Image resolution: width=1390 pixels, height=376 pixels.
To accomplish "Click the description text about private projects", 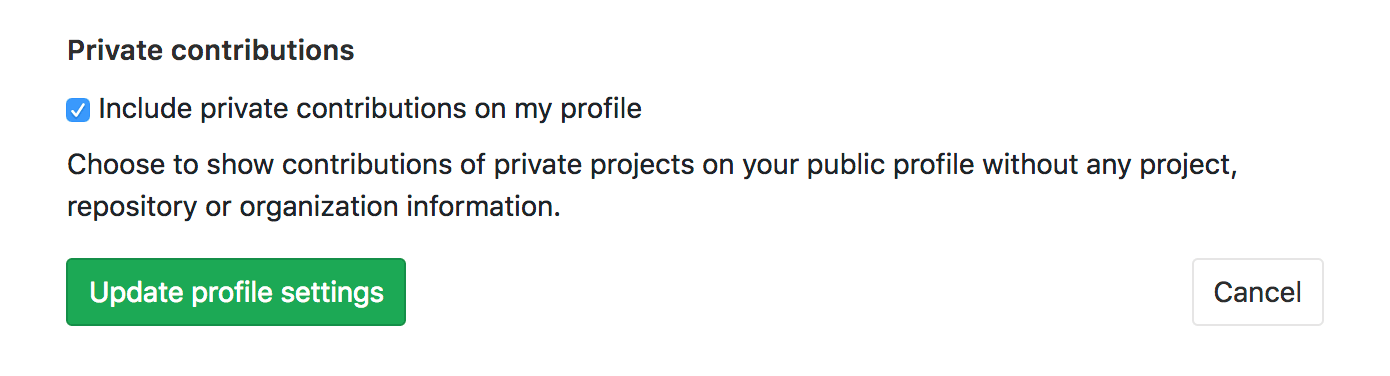I will click(x=653, y=185).
